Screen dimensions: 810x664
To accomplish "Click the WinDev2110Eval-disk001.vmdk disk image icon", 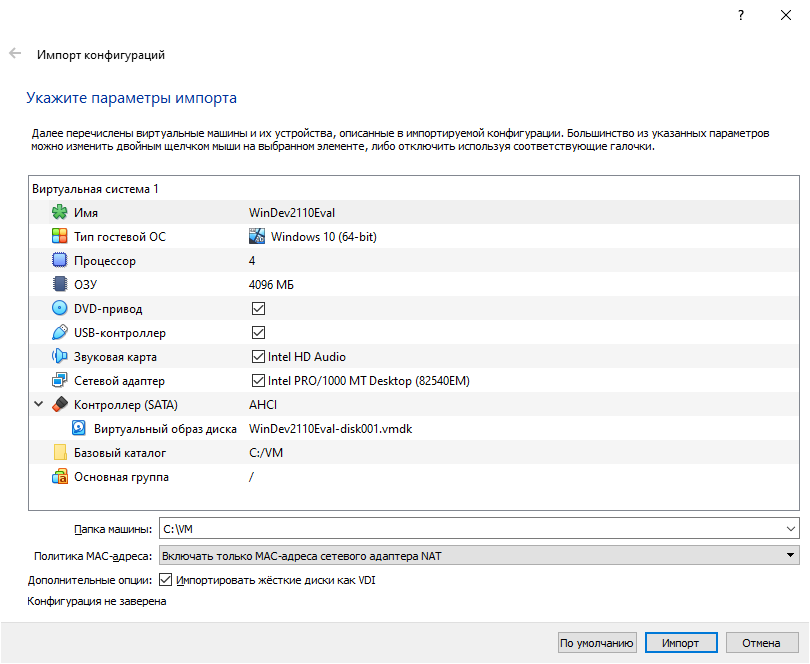I will [x=78, y=428].
